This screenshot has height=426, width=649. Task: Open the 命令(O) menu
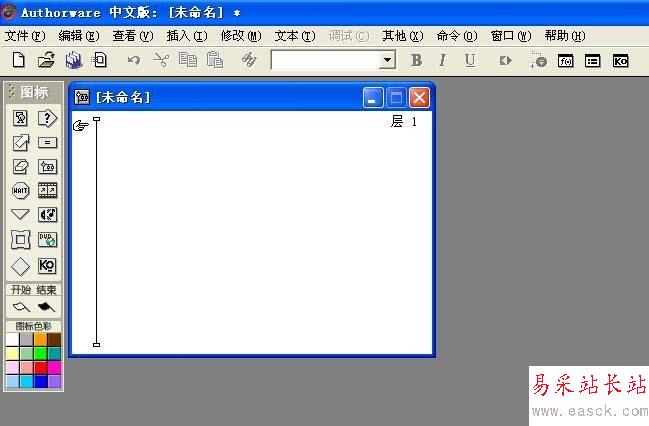457,36
